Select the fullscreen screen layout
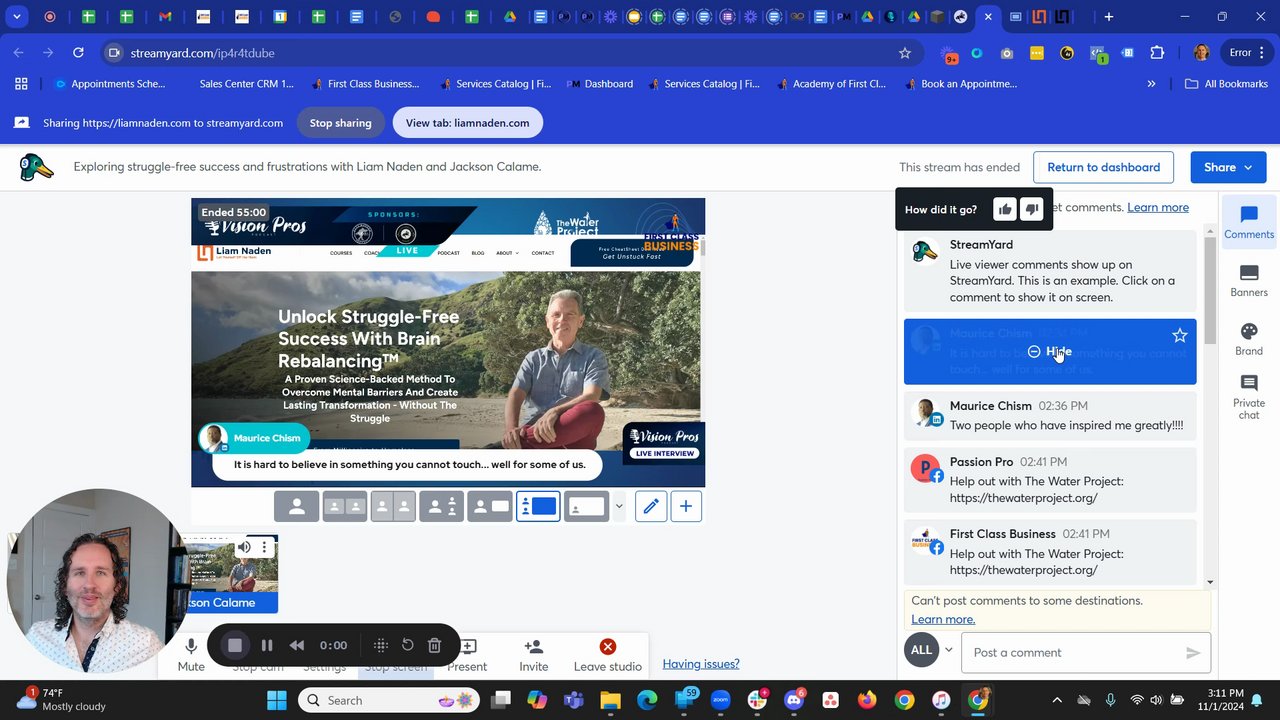 click(586, 507)
